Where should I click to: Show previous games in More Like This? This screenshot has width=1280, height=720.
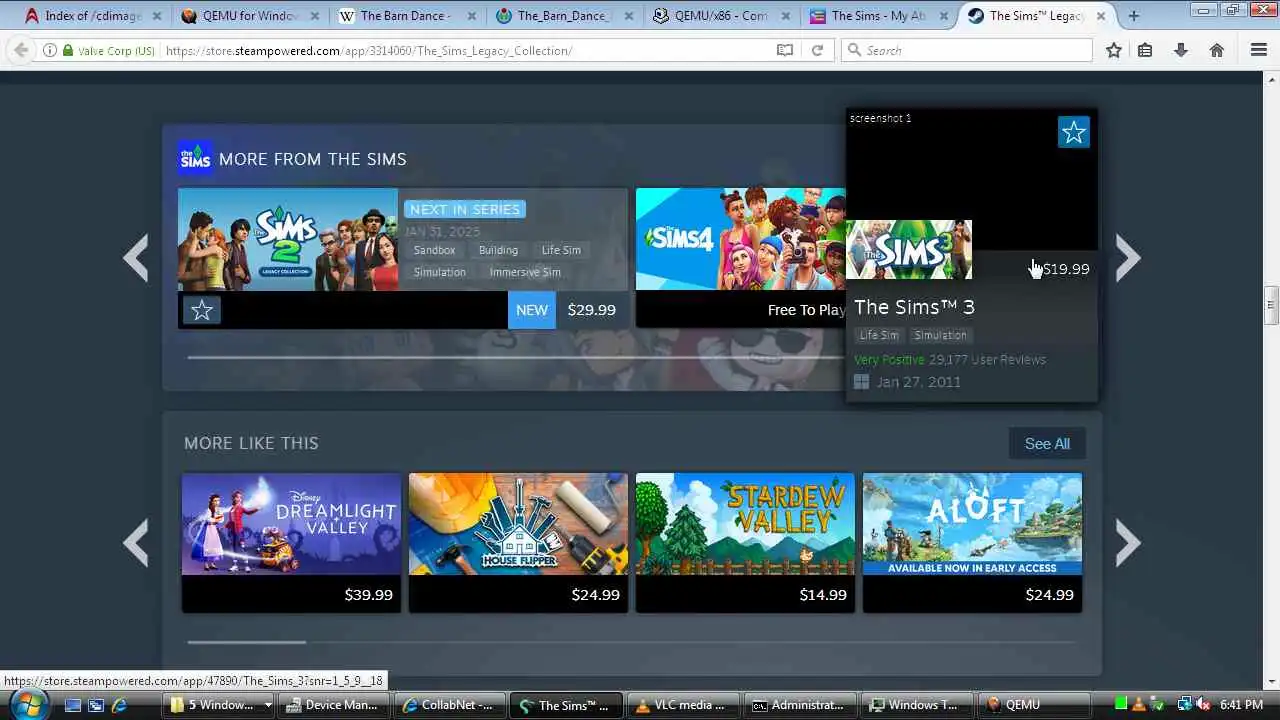click(136, 543)
